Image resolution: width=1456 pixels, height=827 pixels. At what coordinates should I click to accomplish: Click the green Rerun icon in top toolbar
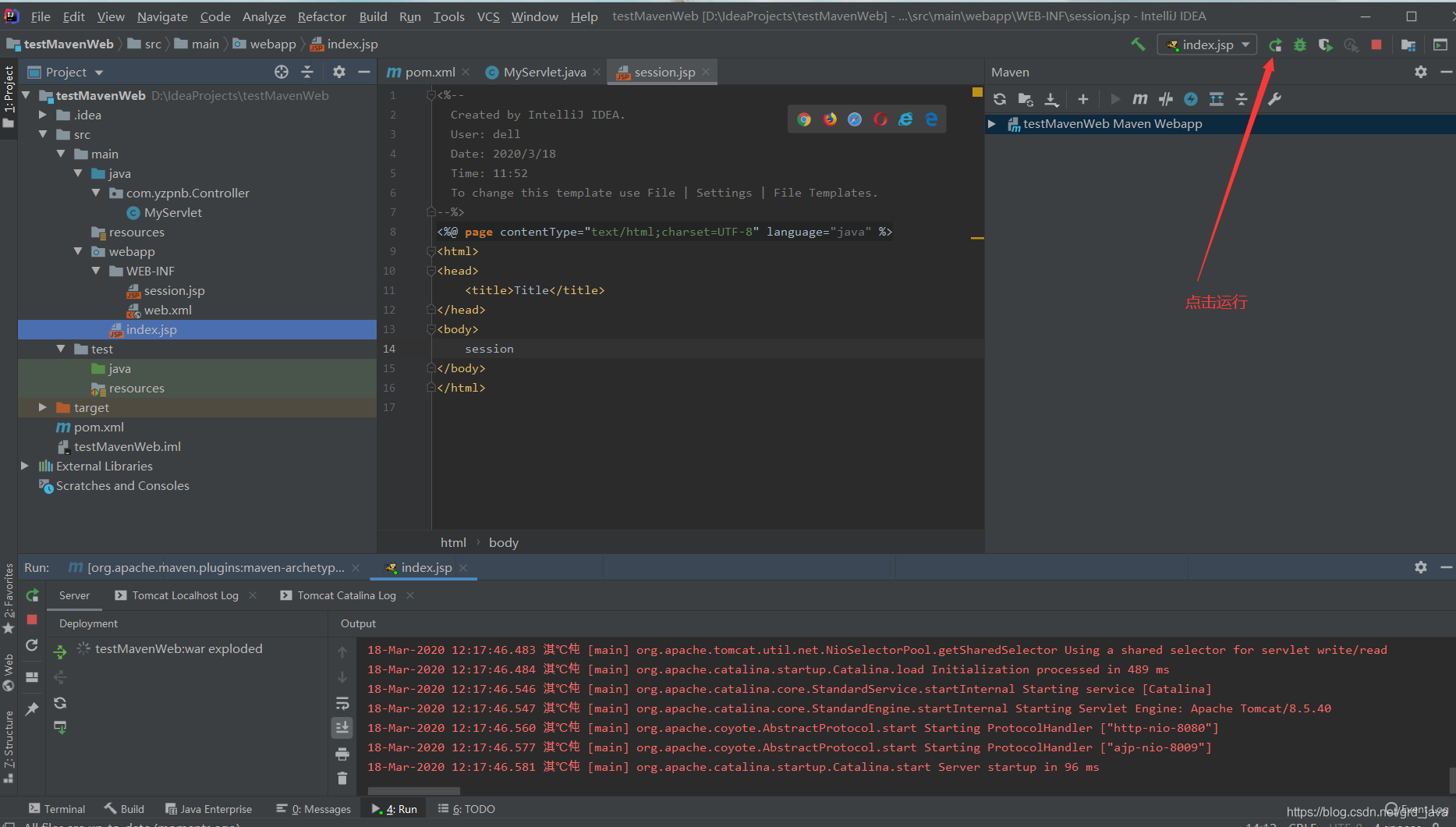(1275, 44)
